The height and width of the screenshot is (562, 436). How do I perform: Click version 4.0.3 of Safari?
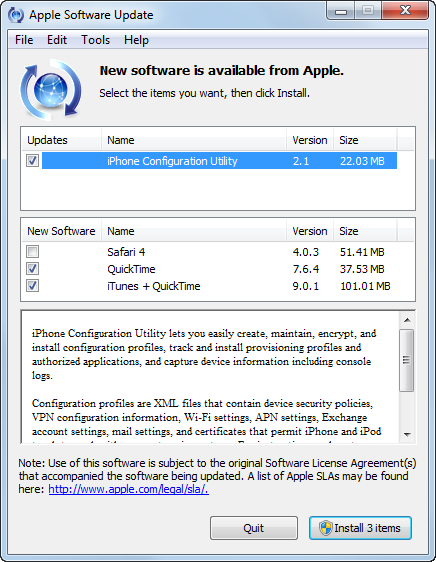pyautogui.click(x=305, y=252)
